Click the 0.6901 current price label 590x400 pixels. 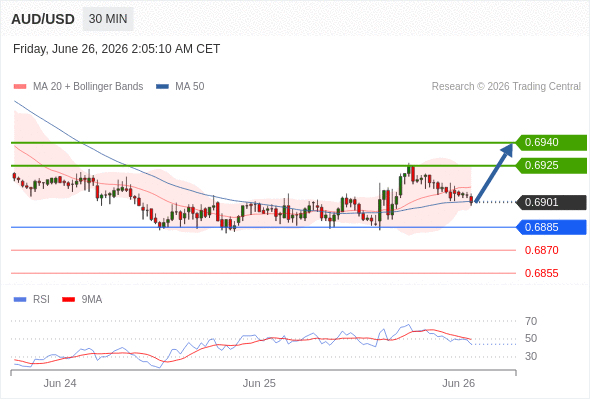click(x=551, y=202)
